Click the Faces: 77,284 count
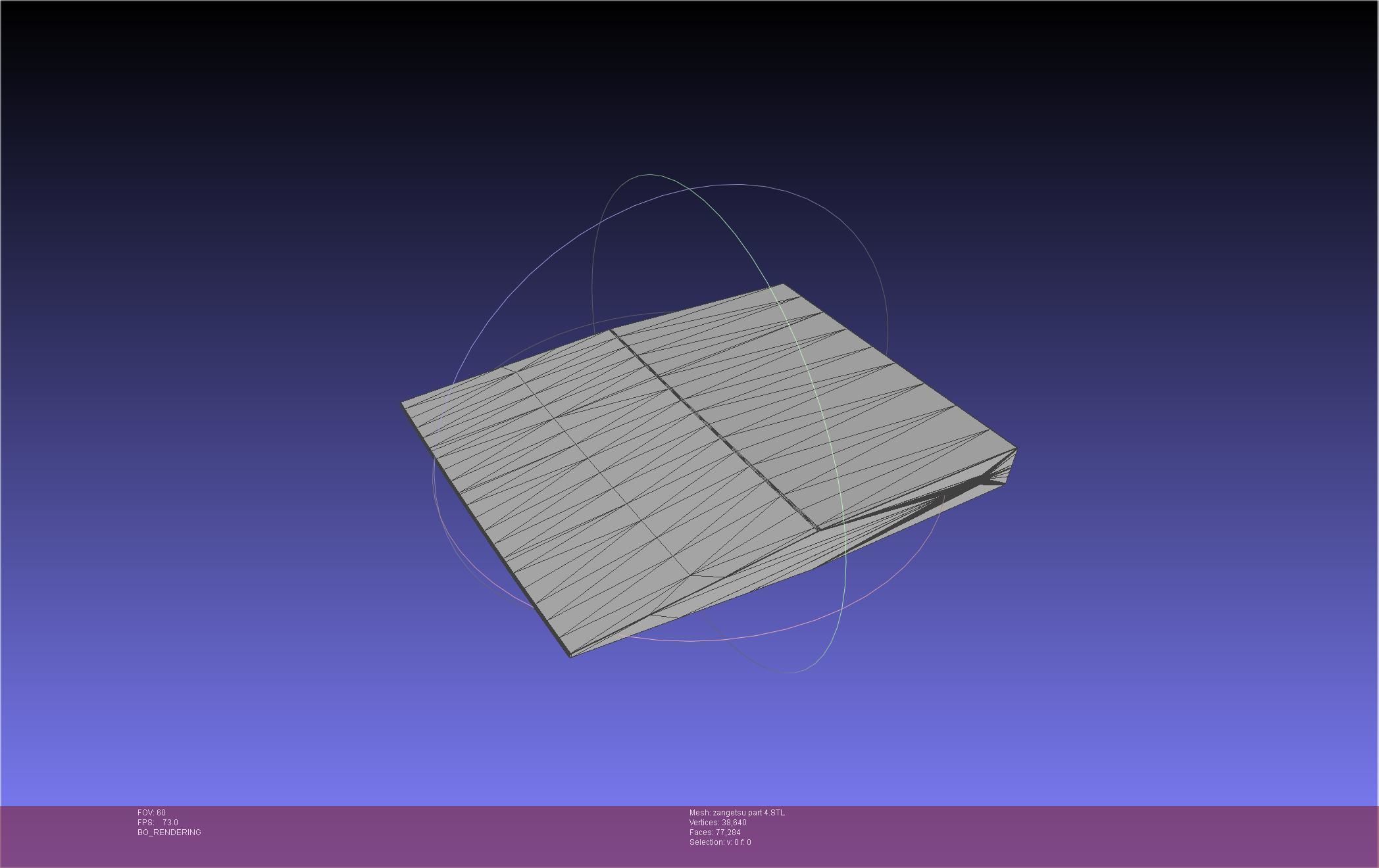Screen dimensions: 1379x868 tap(715, 832)
